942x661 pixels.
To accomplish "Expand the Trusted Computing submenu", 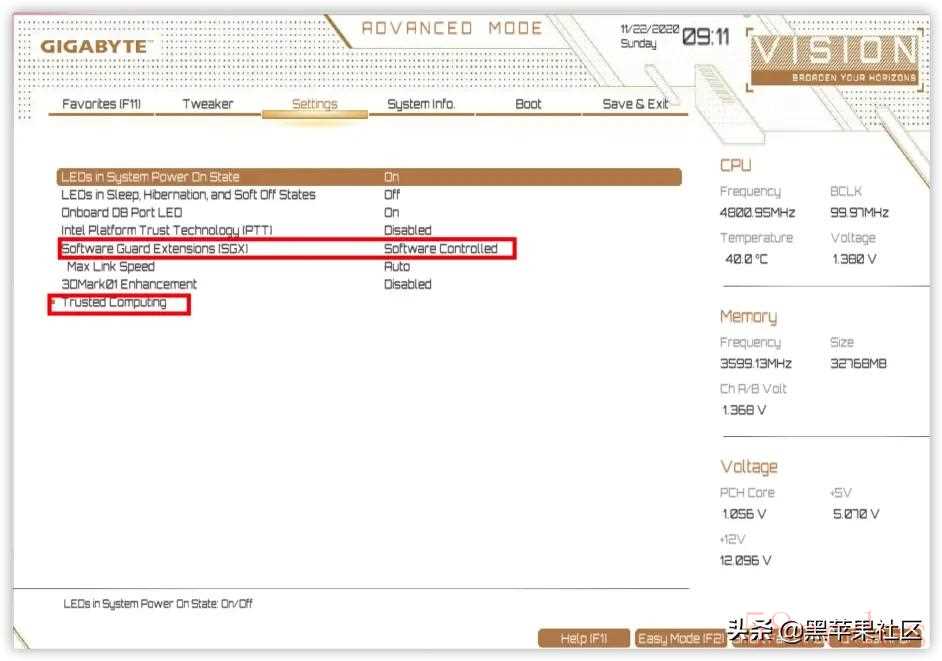I will pyautogui.click(x=114, y=303).
